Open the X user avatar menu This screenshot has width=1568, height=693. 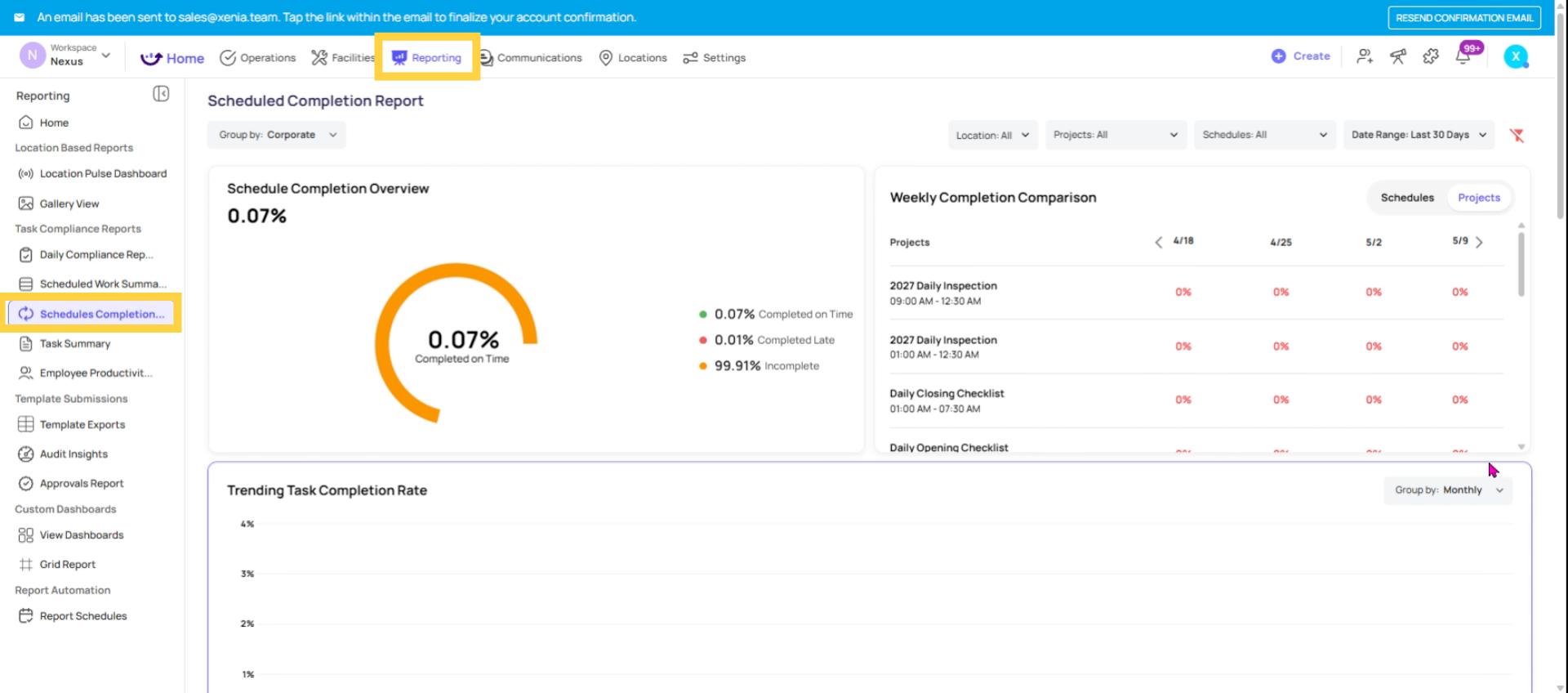tap(1516, 56)
